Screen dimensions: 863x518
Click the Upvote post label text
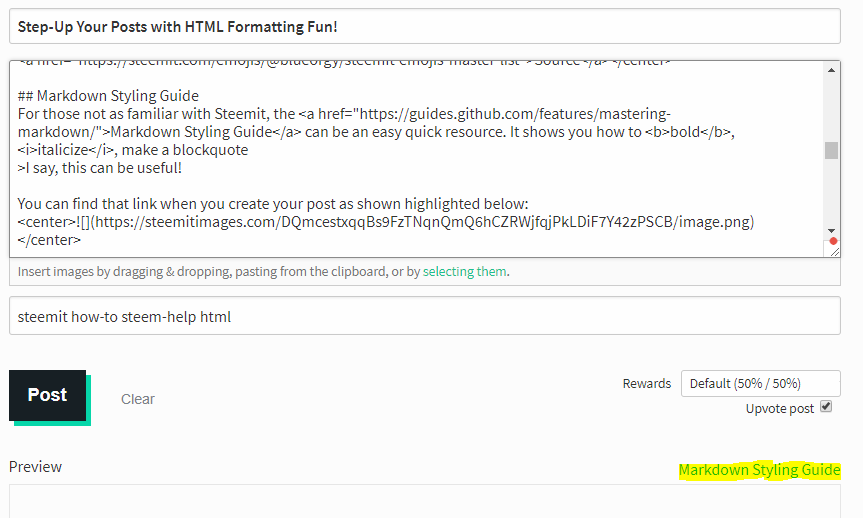pos(779,408)
